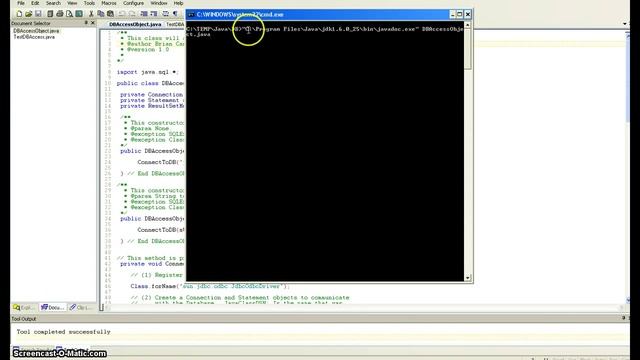Click the 'import java.sql.*;' code line
Viewport: 640px width, 360px height.
click(x=147, y=72)
